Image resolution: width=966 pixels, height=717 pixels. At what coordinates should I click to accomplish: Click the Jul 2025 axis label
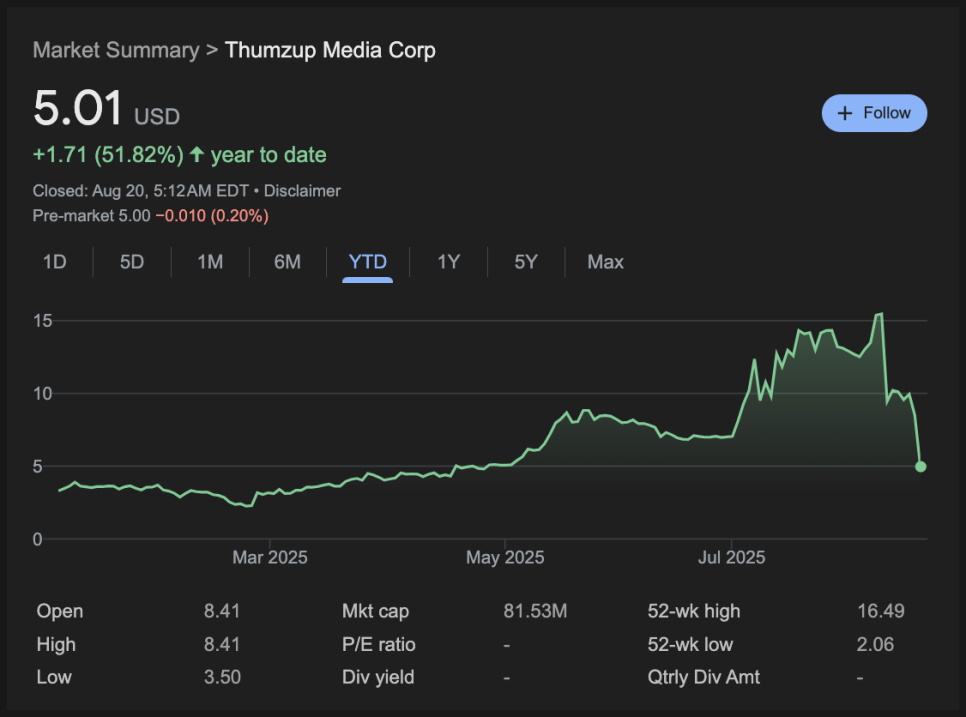(731, 557)
